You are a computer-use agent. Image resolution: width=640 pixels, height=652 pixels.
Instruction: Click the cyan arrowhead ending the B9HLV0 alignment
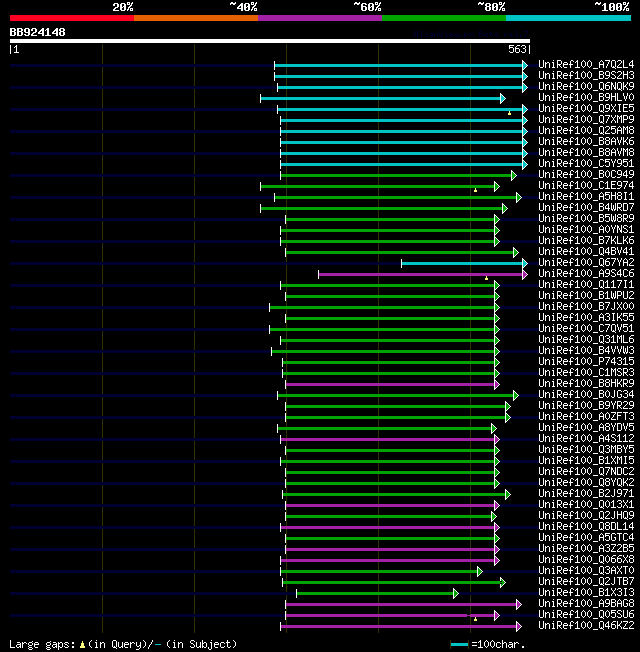click(x=503, y=99)
